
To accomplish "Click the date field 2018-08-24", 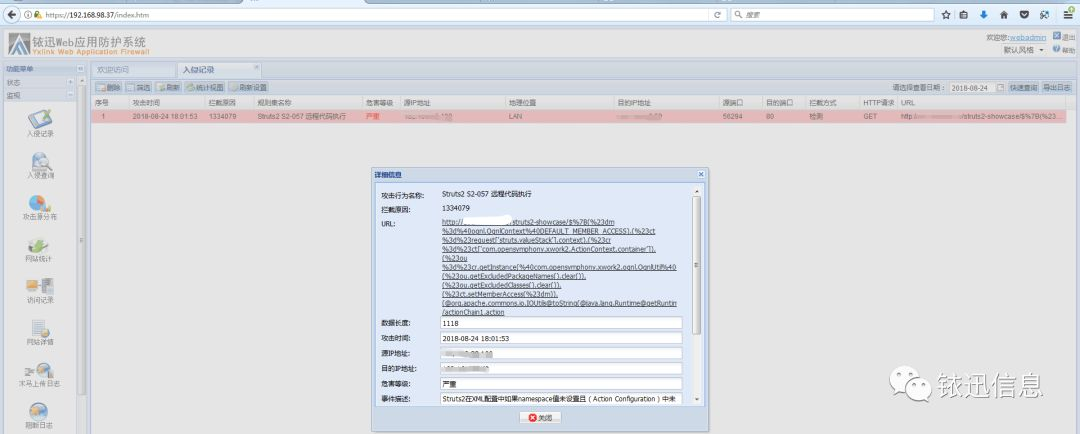I will (973, 87).
